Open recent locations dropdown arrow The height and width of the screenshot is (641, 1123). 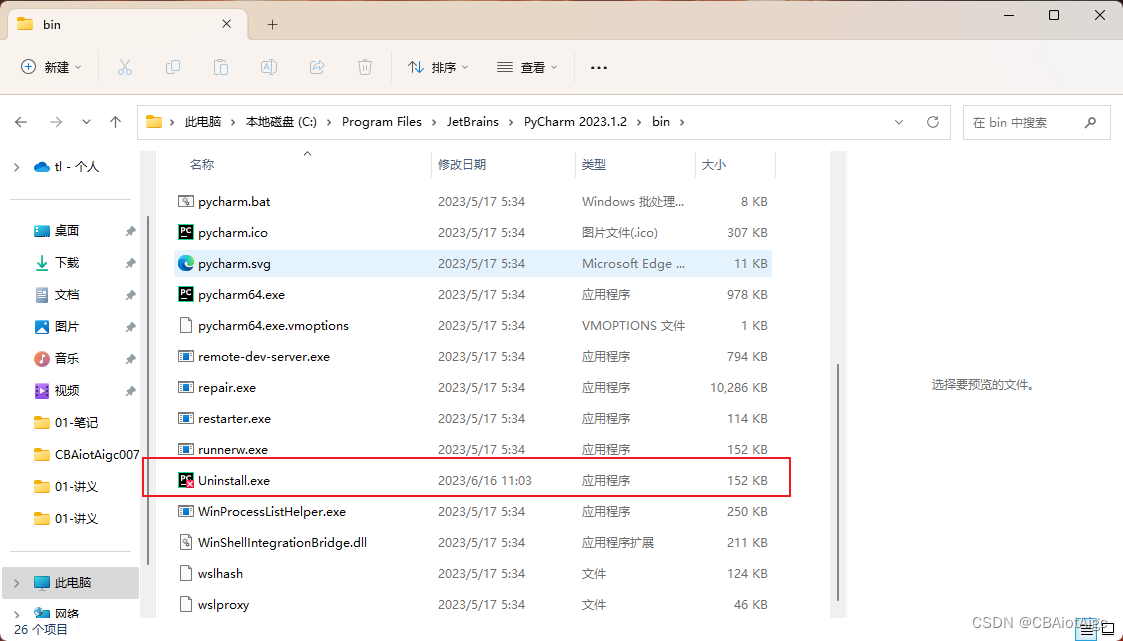pyautogui.click(x=86, y=122)
